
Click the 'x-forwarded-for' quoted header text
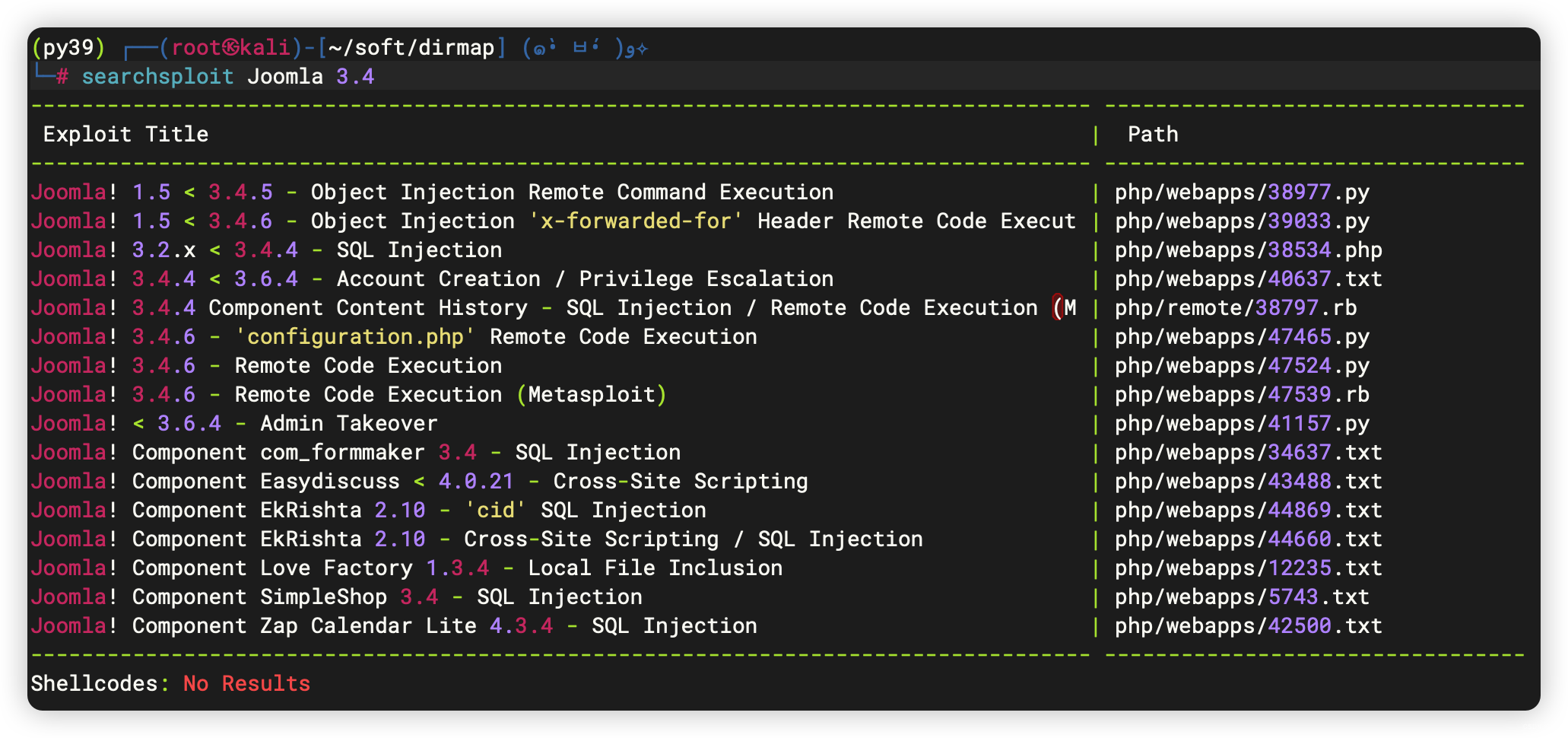point(636,221)
